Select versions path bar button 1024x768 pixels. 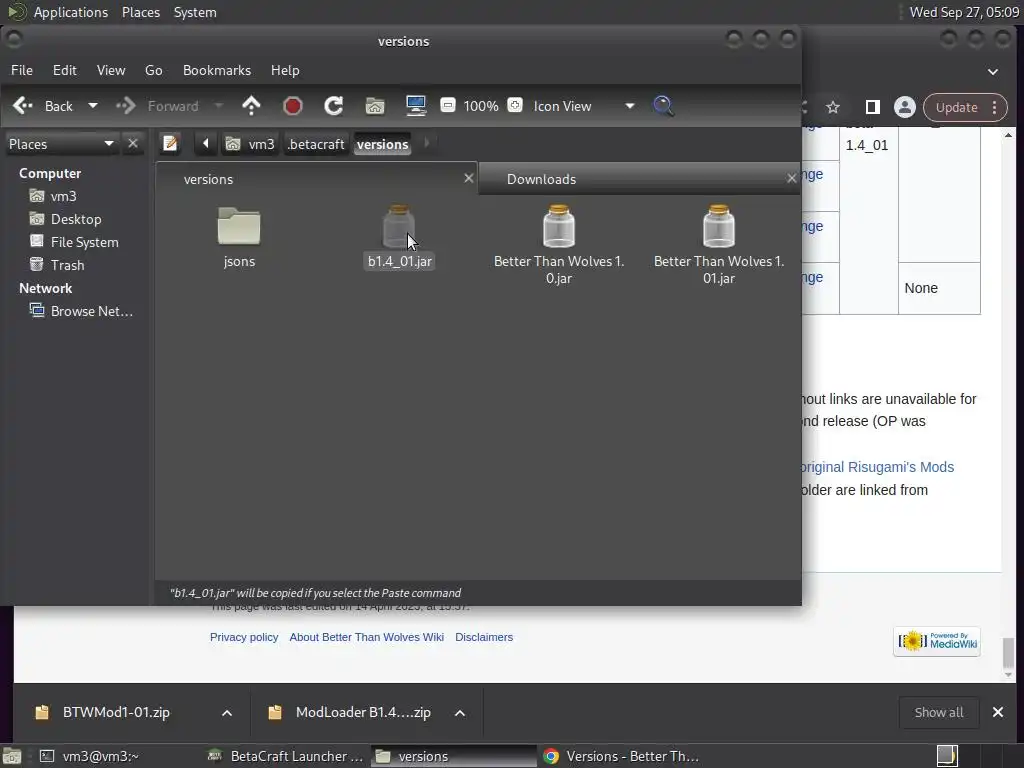point(383,144)
